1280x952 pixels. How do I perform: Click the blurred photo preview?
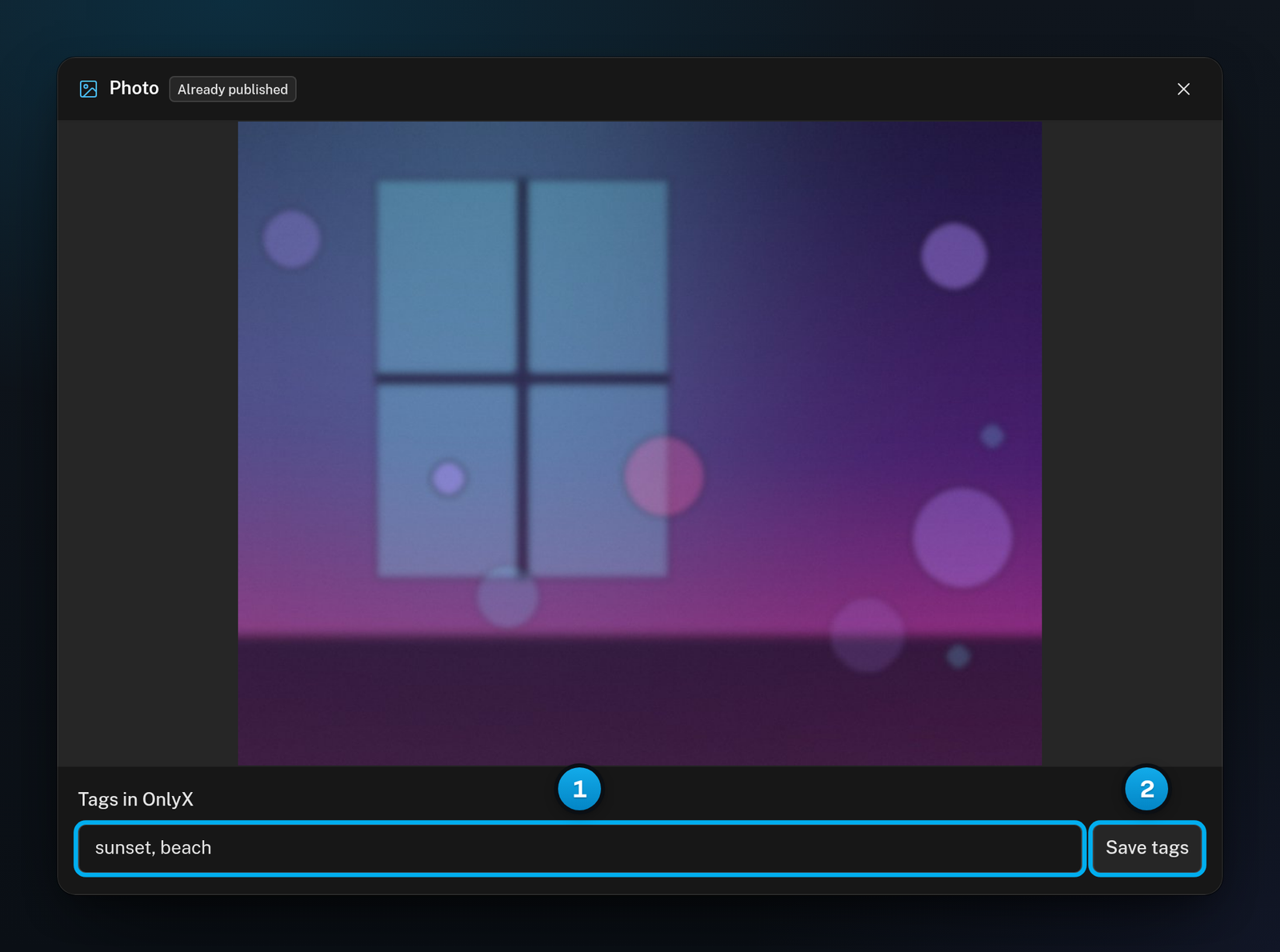point(639,443)
